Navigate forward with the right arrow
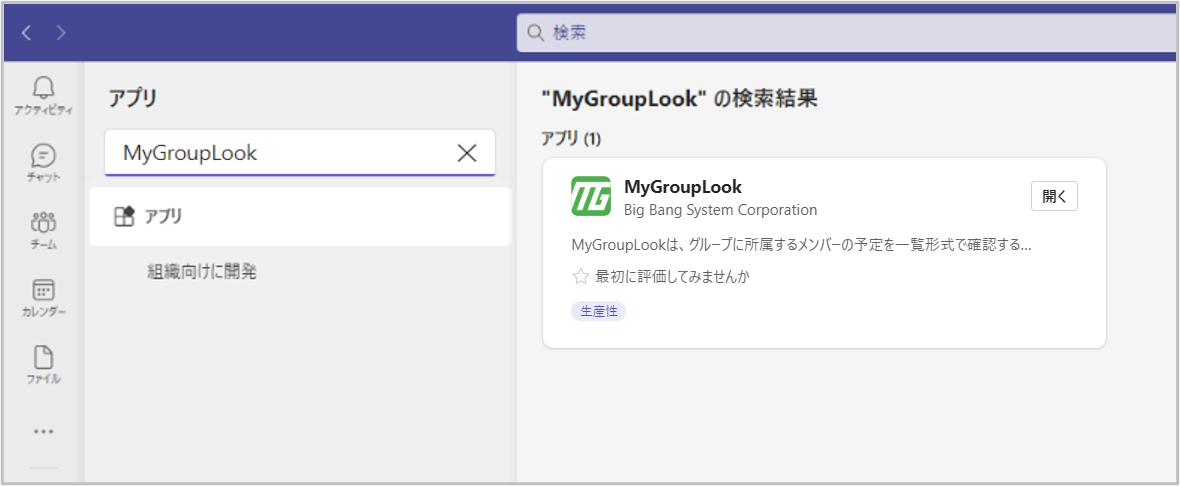 (x=61, y=32)
